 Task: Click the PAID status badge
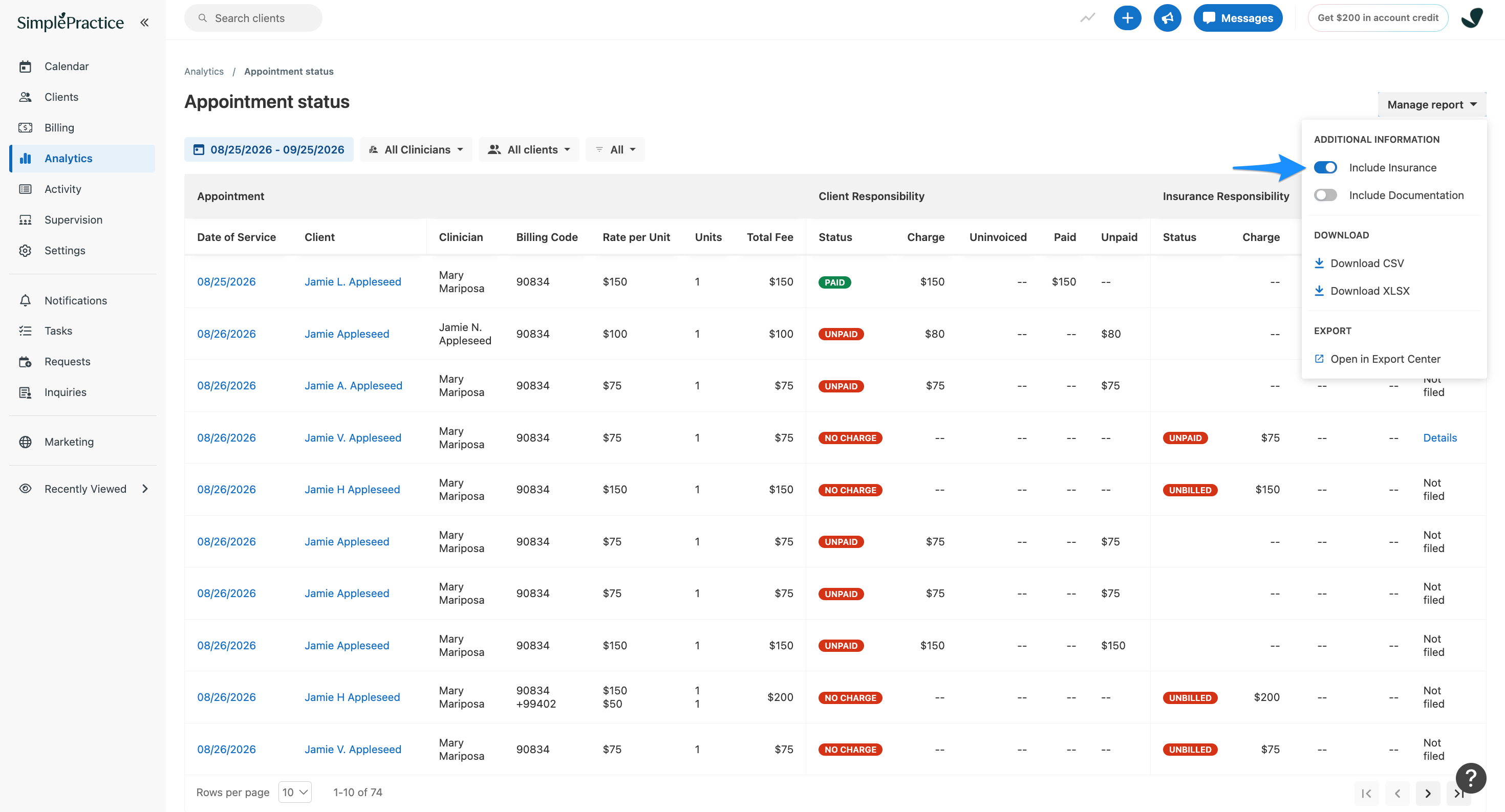point(834,282)
